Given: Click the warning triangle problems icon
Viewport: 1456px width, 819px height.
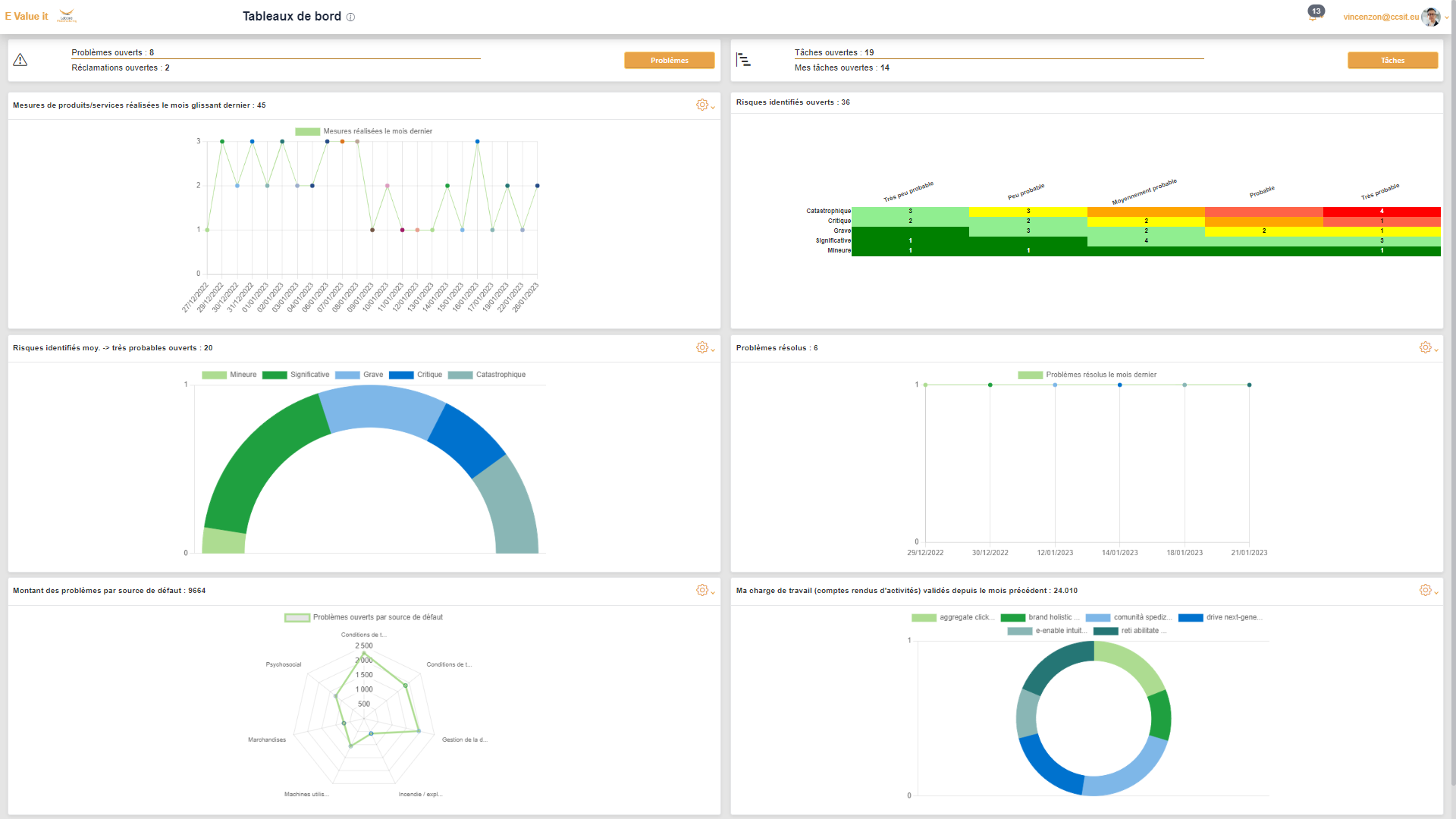Looking at the screenshot, I should tap(20, 60).
